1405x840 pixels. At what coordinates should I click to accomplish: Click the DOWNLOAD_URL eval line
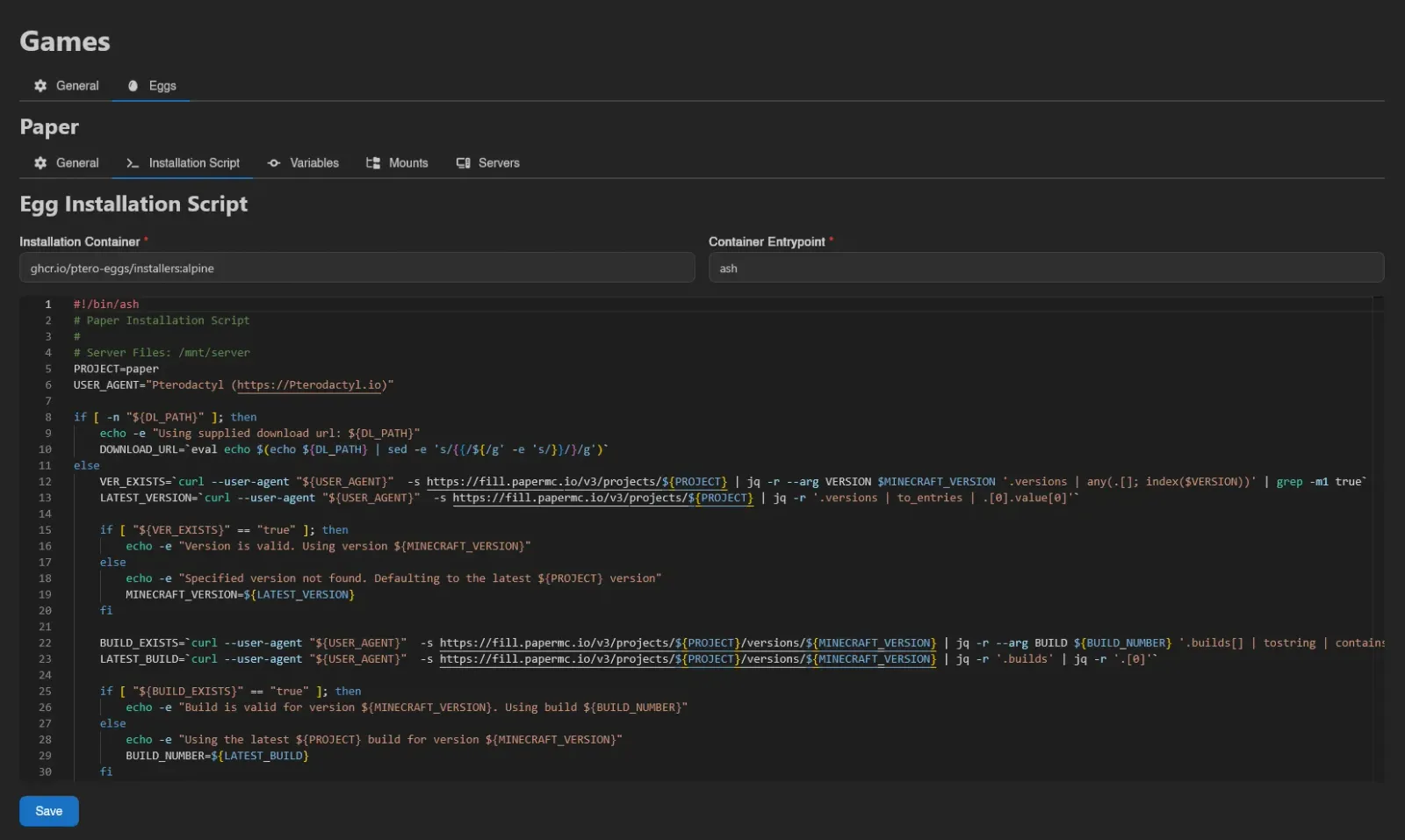point(354,449)
